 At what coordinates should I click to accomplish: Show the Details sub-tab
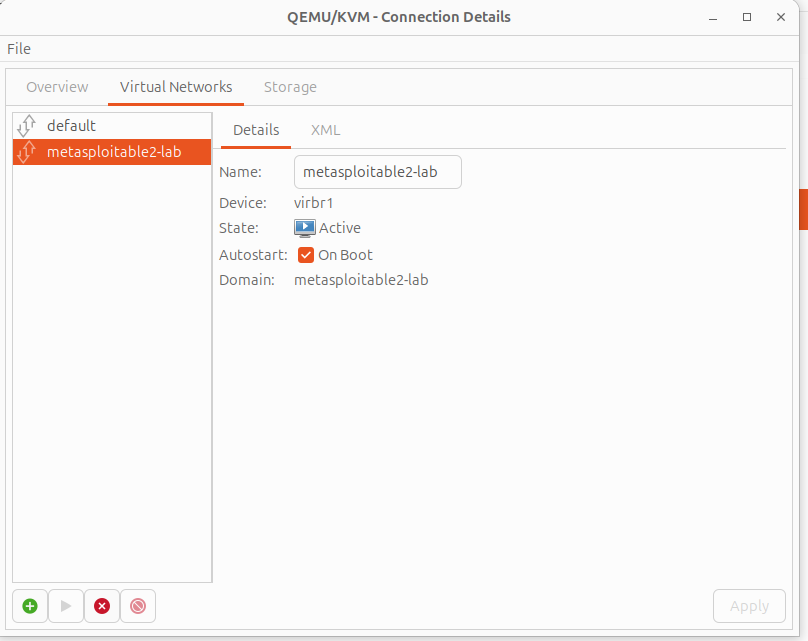click(256, 130)
